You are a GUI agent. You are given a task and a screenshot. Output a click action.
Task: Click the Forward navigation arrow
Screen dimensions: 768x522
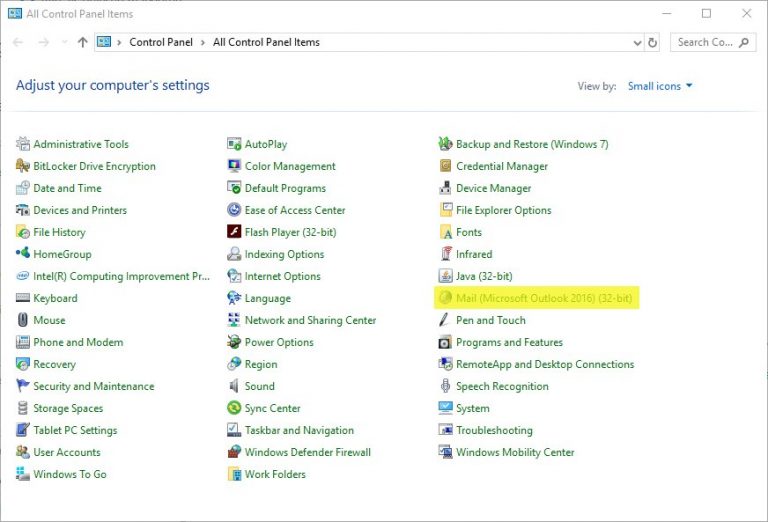point(44,43)
